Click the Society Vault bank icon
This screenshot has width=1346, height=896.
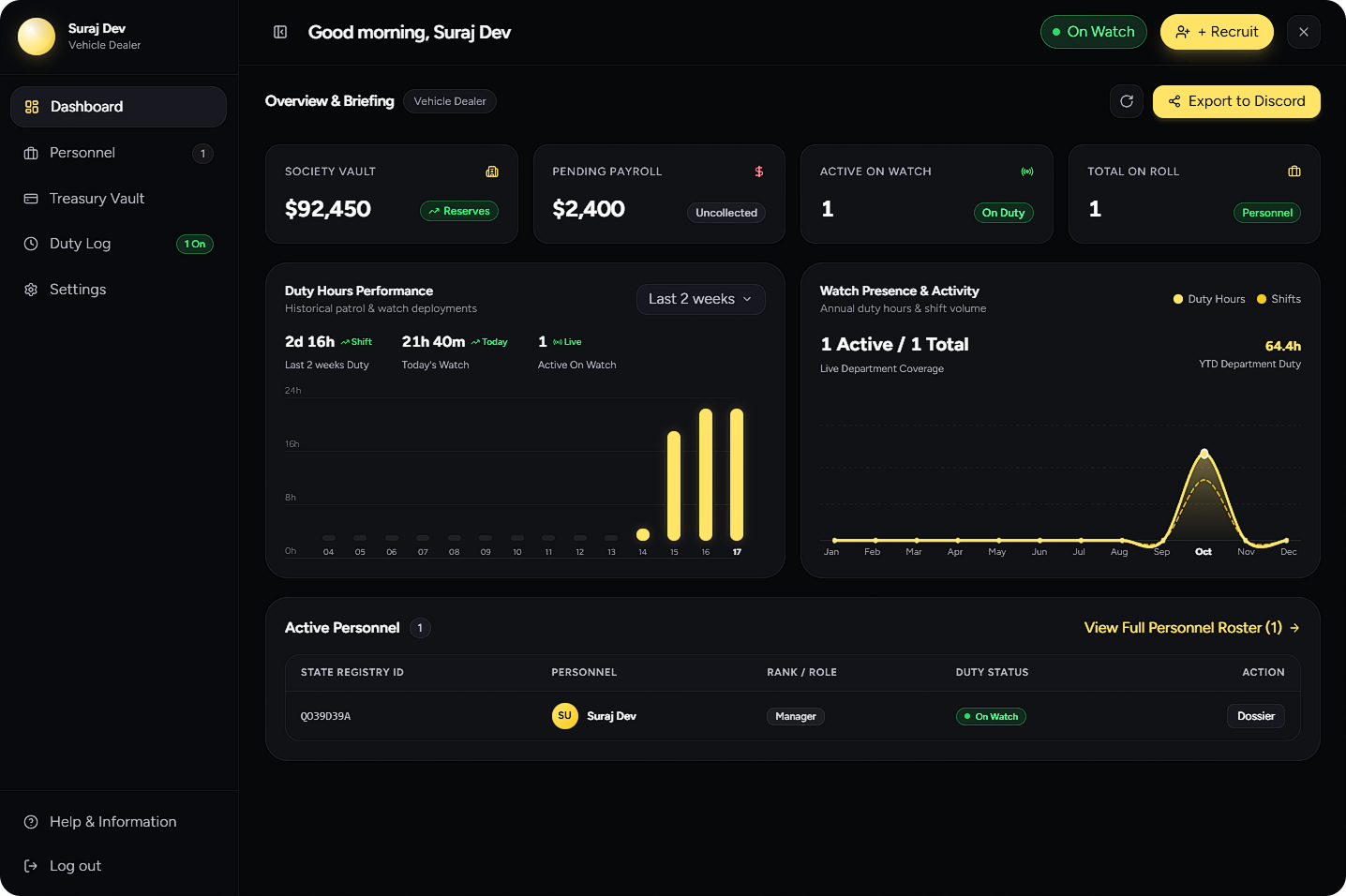click(x=492, y=172)
